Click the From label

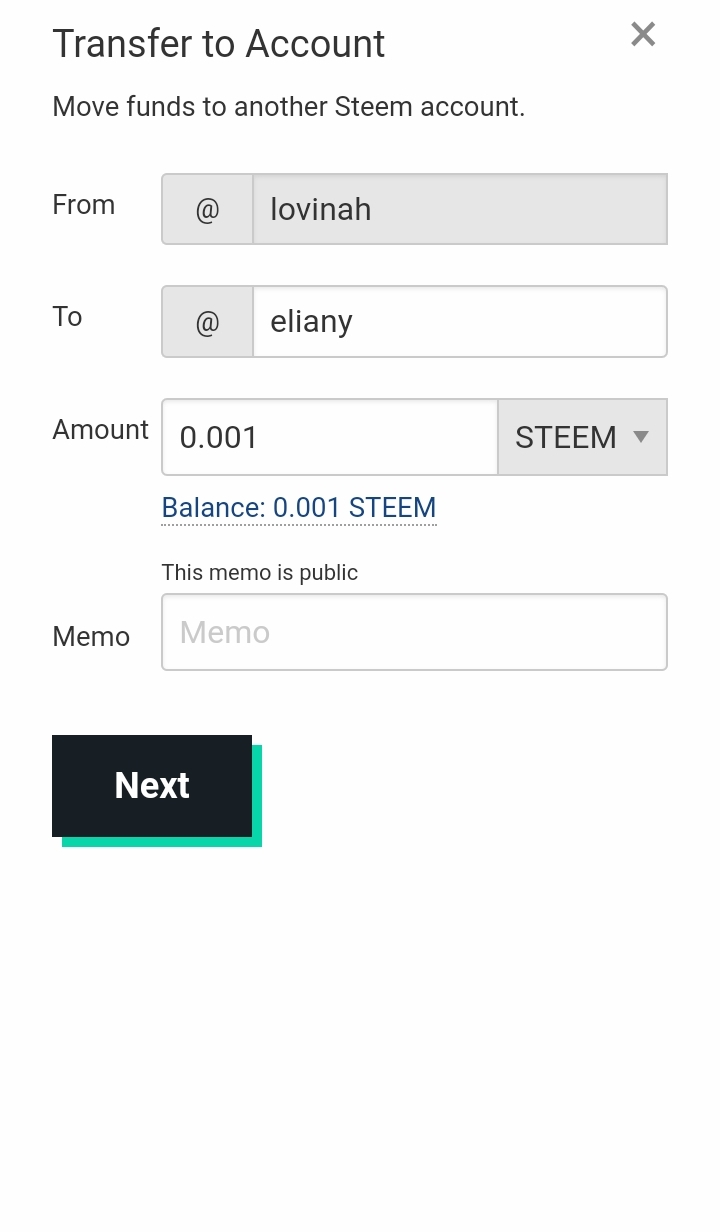(x=83, y=205)
